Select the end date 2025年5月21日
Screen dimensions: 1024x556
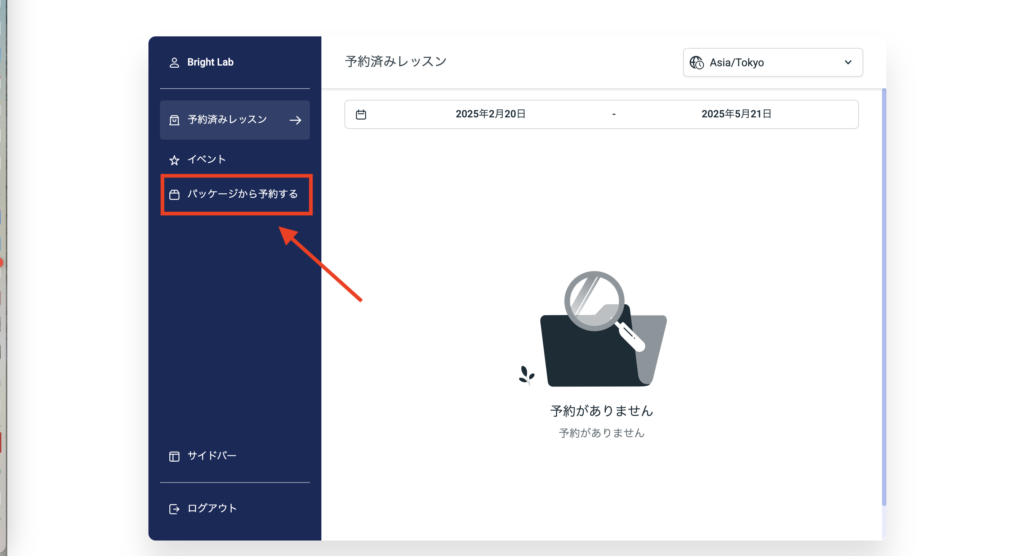coord(736,115)
